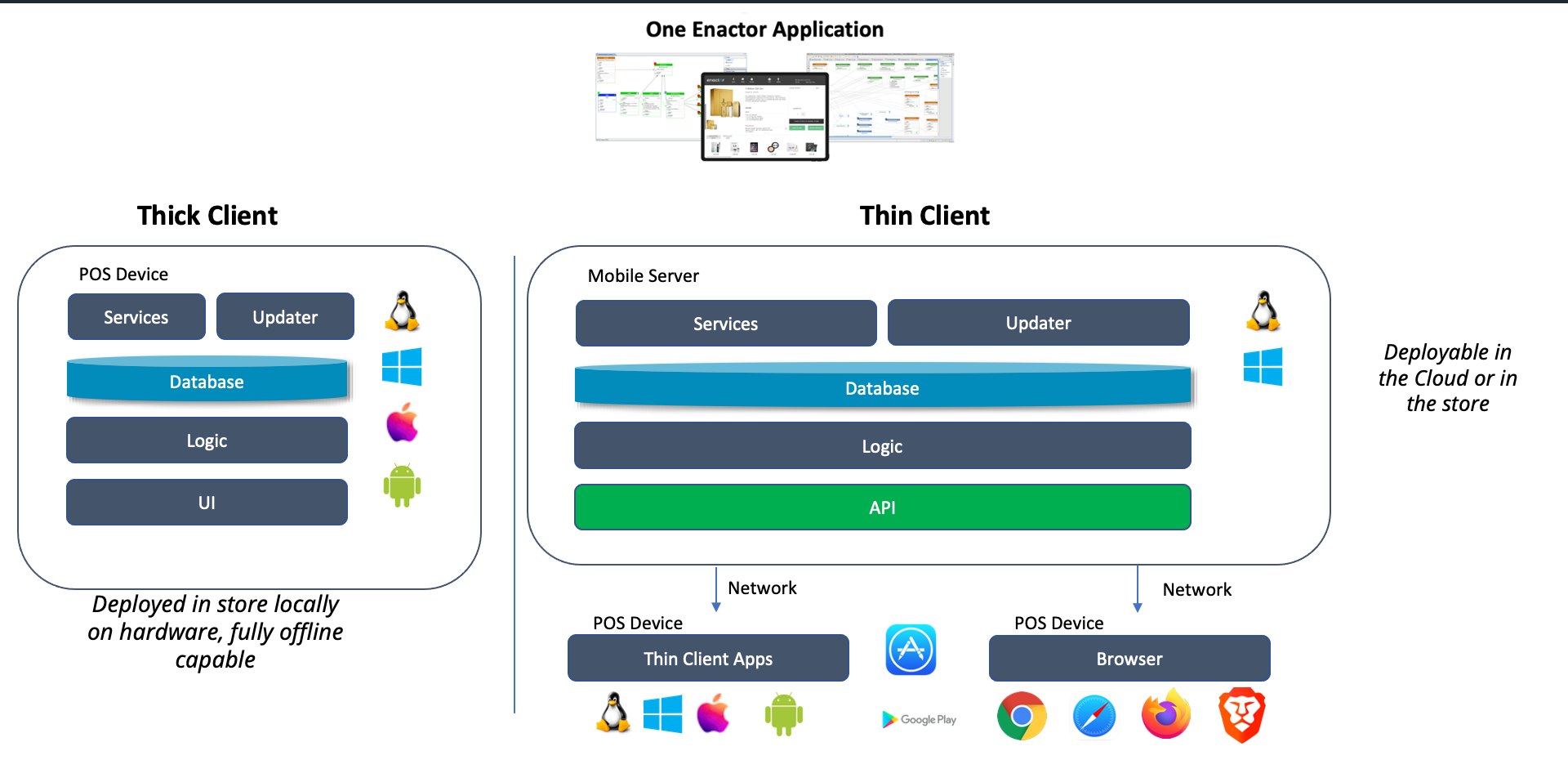Click the Firefox browser icon
1568x760 pixels.
tap(1165, 714)
